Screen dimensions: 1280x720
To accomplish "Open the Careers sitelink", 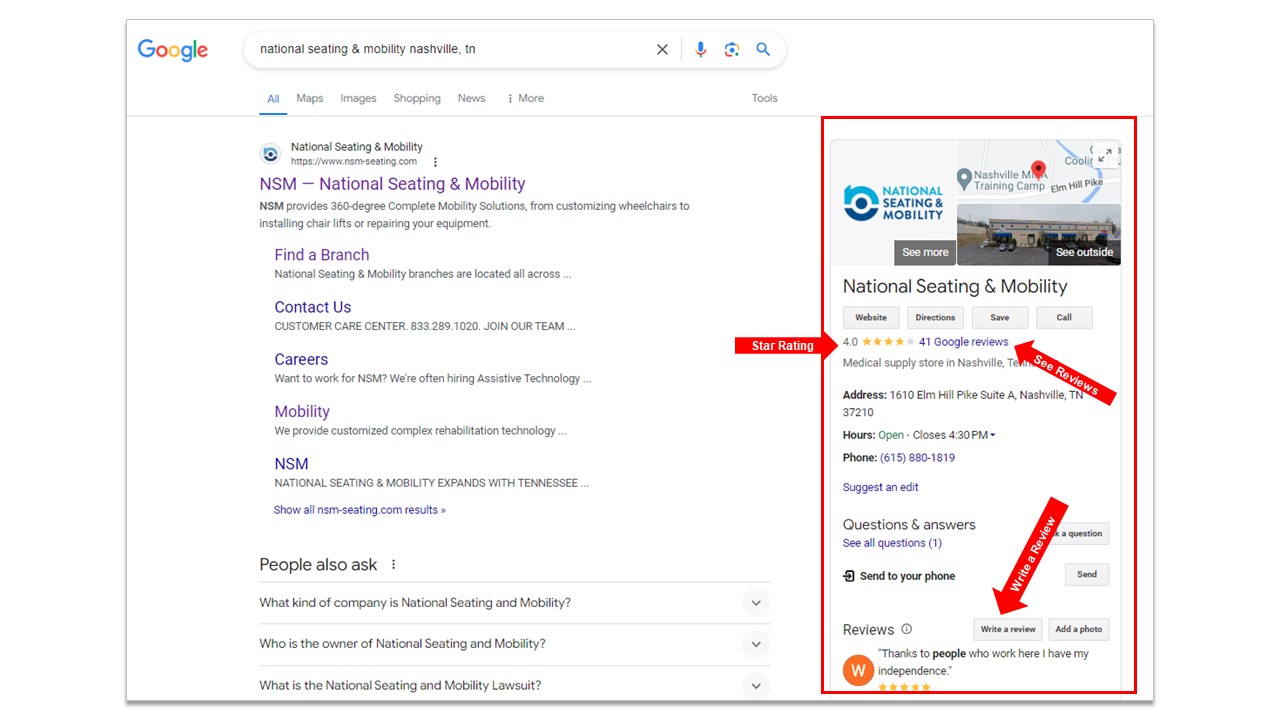I will point(301,359).
